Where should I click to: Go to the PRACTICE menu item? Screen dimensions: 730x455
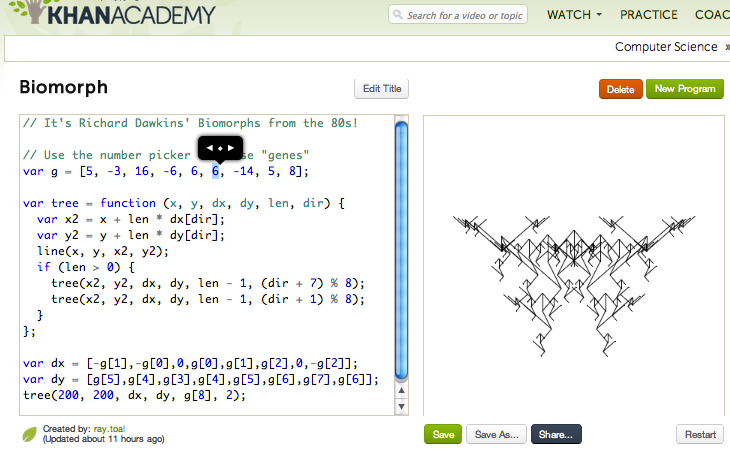tap(648, 15)
